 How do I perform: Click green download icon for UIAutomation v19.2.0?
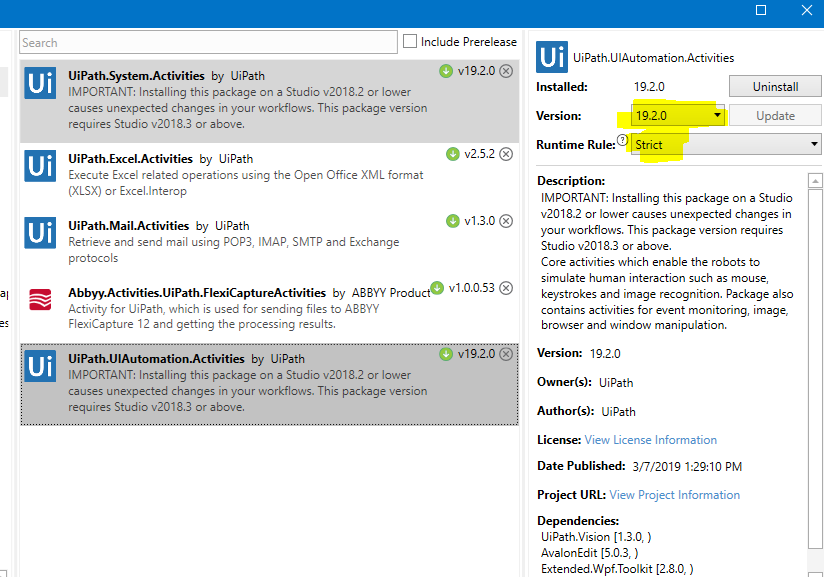(x=446, y=354)
